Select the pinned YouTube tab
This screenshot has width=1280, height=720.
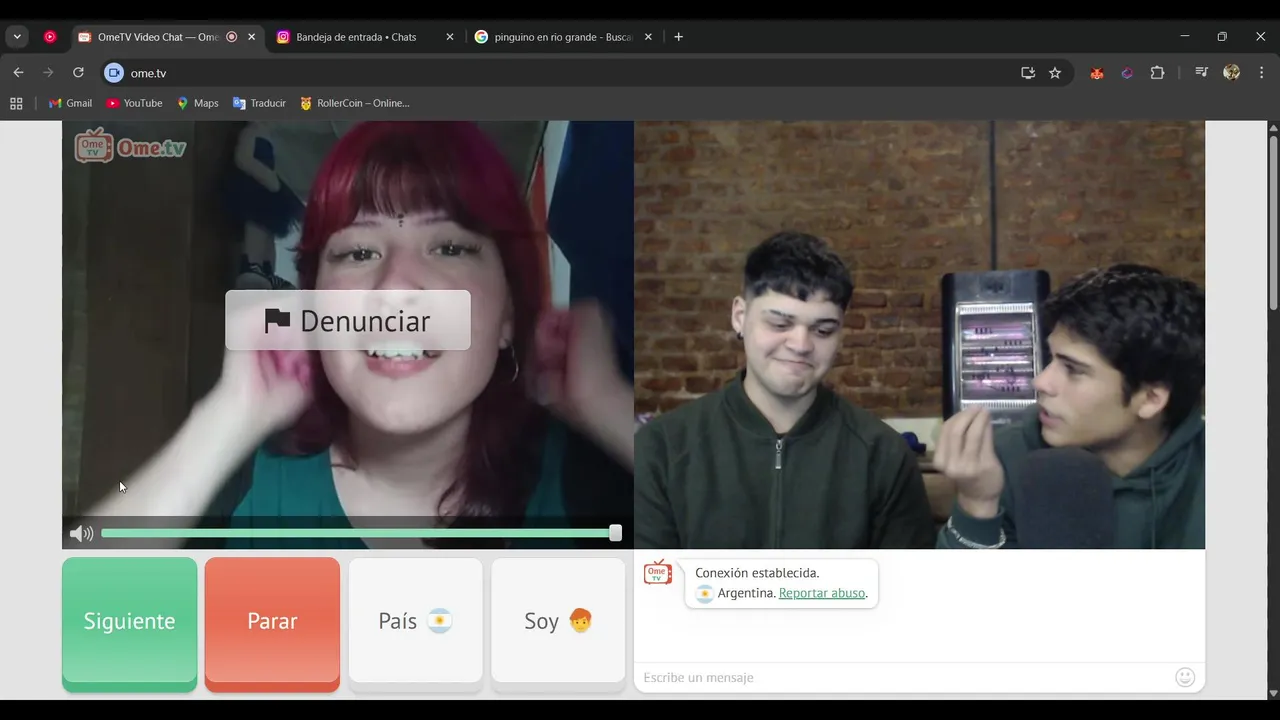[x=50, y=37]
